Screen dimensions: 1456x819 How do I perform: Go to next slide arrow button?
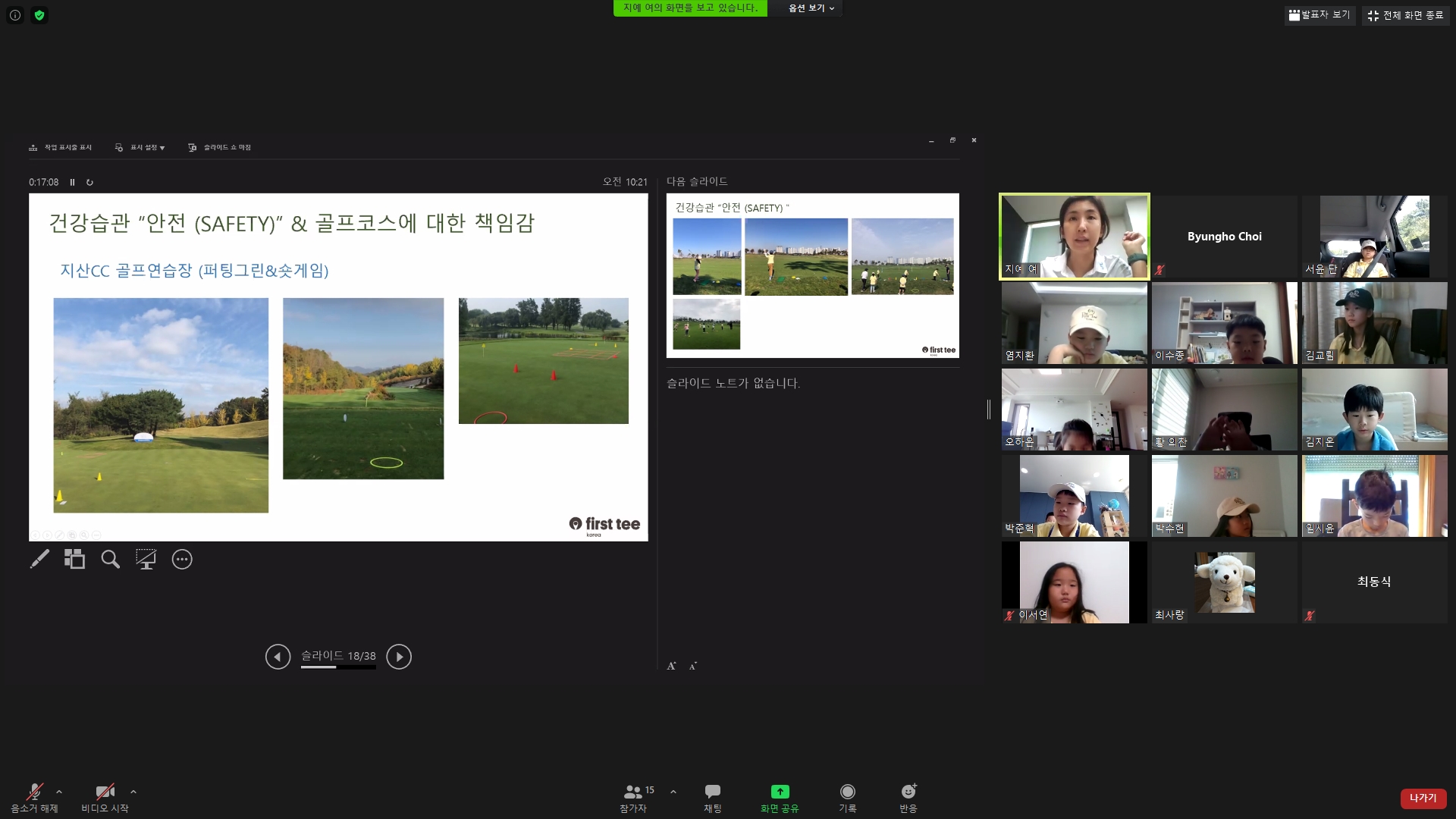pyautogui.click(x=399, y=657)
